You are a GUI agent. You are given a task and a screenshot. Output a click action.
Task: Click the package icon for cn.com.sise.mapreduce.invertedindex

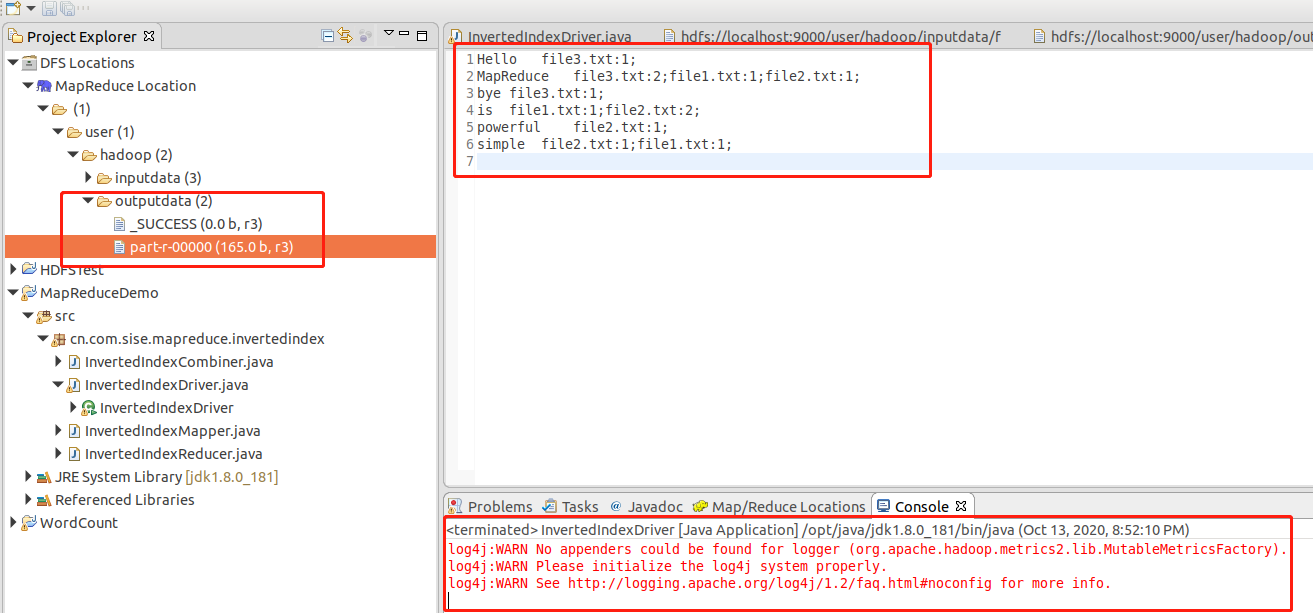pos(60,338)
